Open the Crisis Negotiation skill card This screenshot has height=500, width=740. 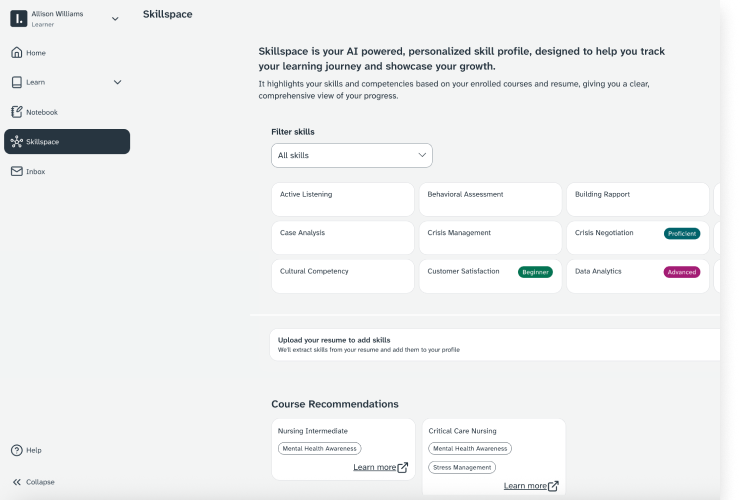click(x=637, y=238)
